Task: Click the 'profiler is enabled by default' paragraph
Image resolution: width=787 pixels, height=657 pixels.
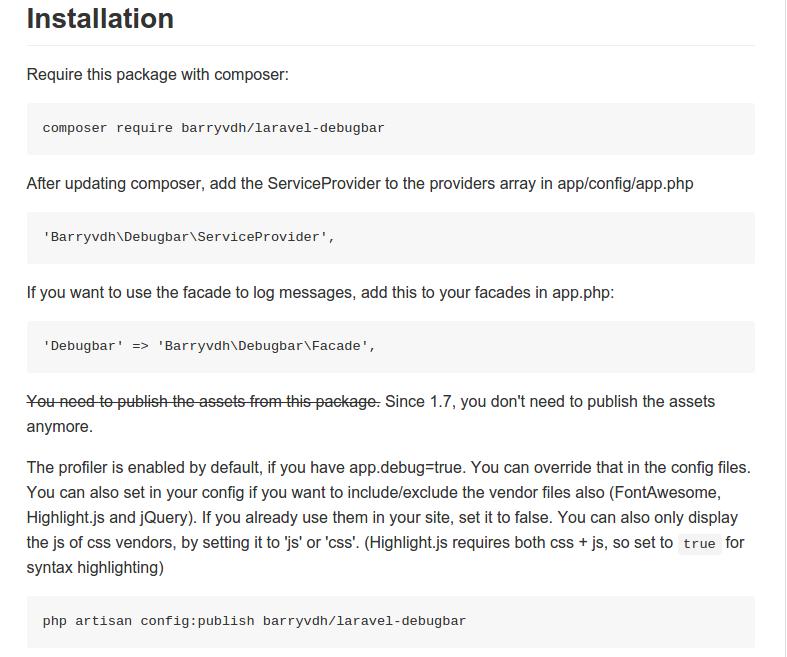Action: tap(388, 517)
